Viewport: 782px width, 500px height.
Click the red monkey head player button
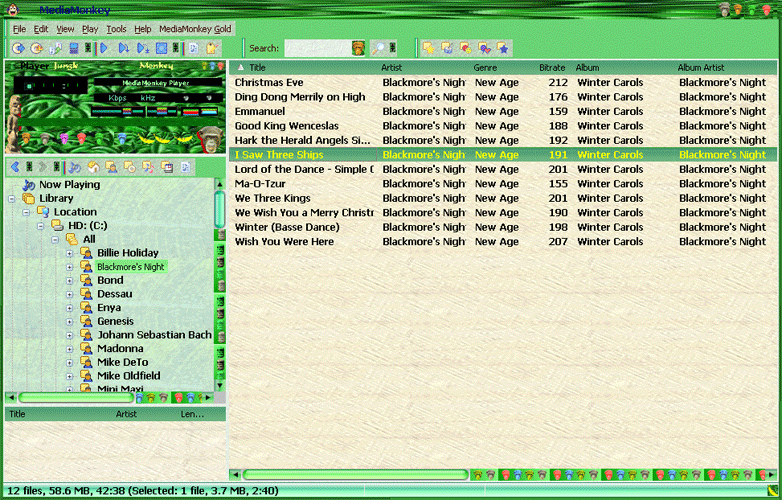click(82, 138)
